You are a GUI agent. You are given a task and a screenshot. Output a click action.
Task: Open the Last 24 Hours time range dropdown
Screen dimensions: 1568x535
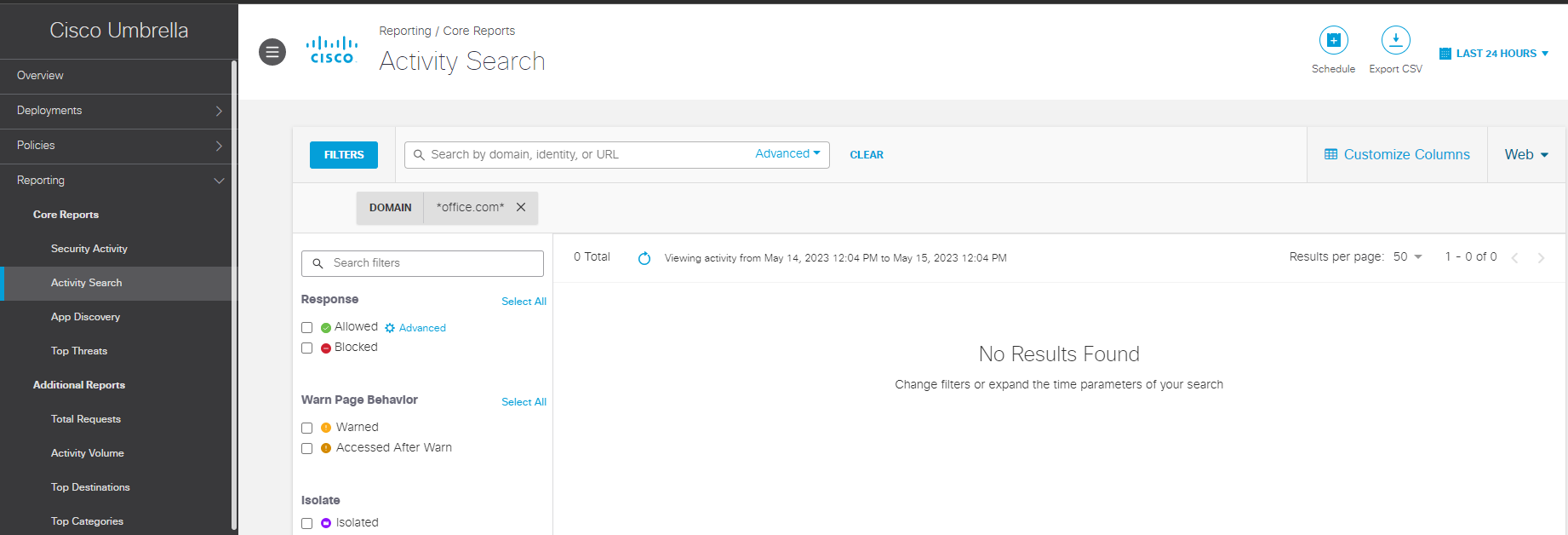click(x=1494, y=53)
